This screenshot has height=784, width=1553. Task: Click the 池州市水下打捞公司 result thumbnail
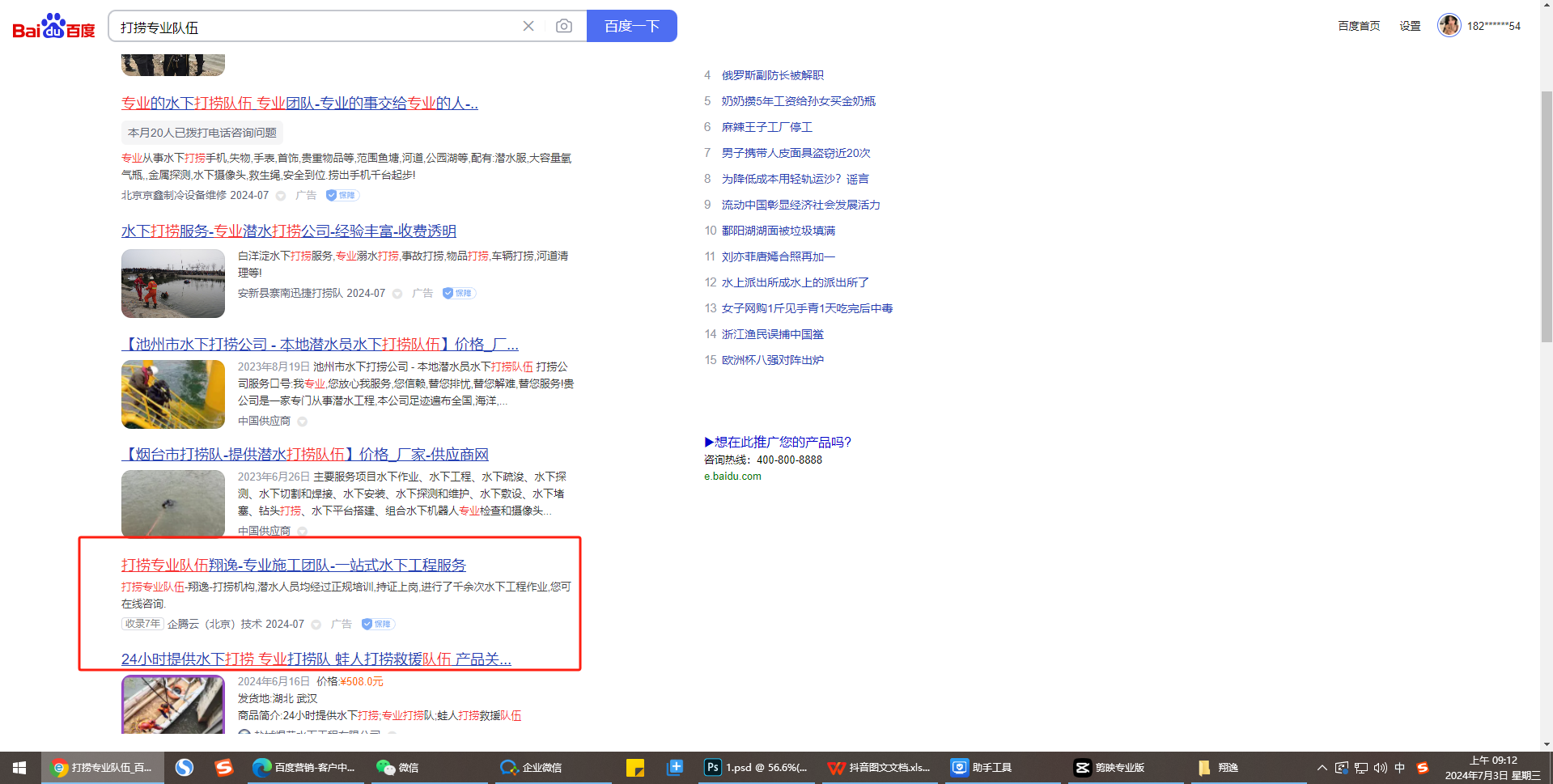(173, 394)
